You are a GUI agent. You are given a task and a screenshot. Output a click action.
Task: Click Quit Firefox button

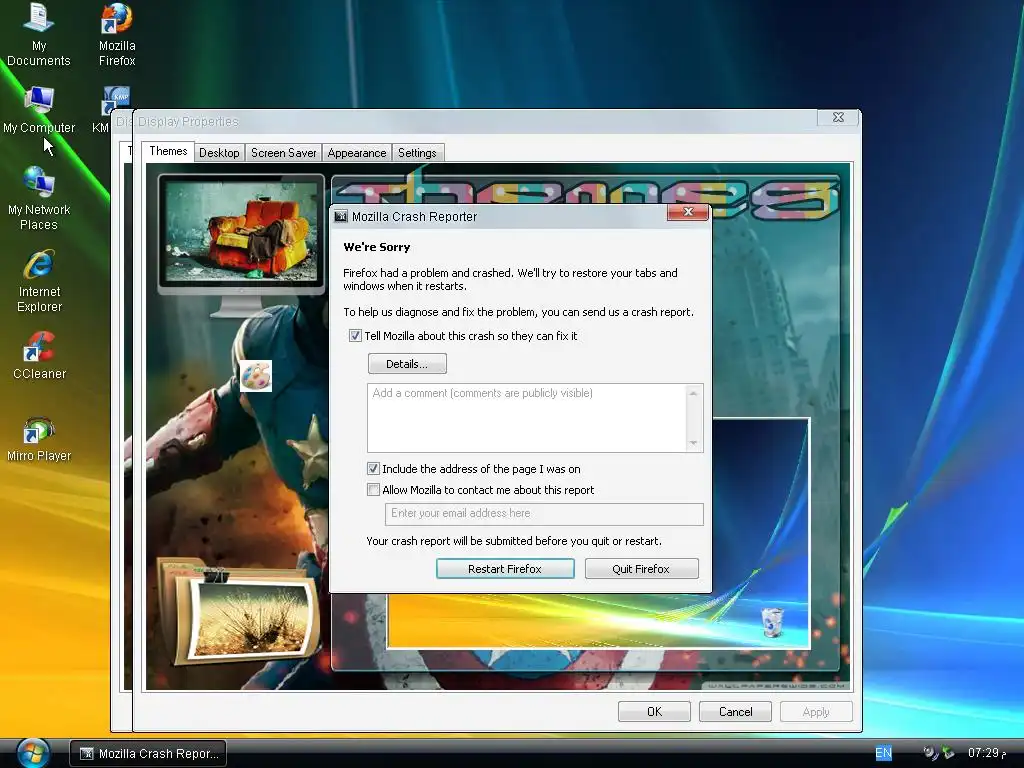click(641, 569)
